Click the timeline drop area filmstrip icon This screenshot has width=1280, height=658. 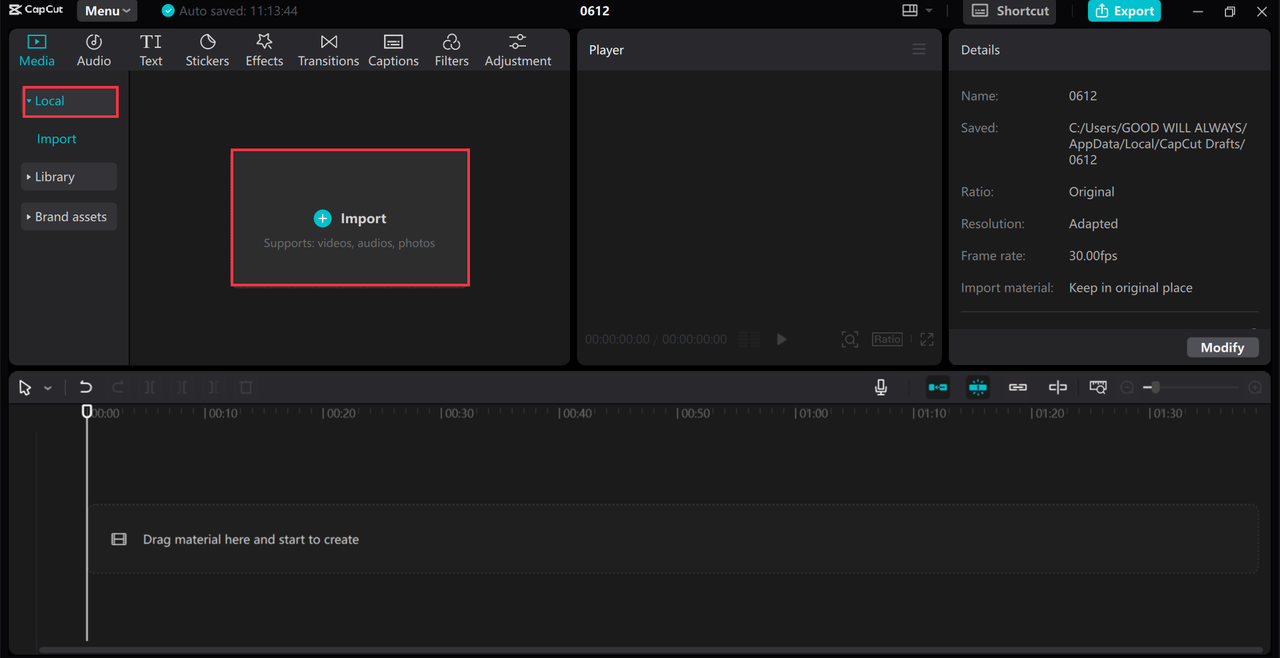[x=119, y=540]
